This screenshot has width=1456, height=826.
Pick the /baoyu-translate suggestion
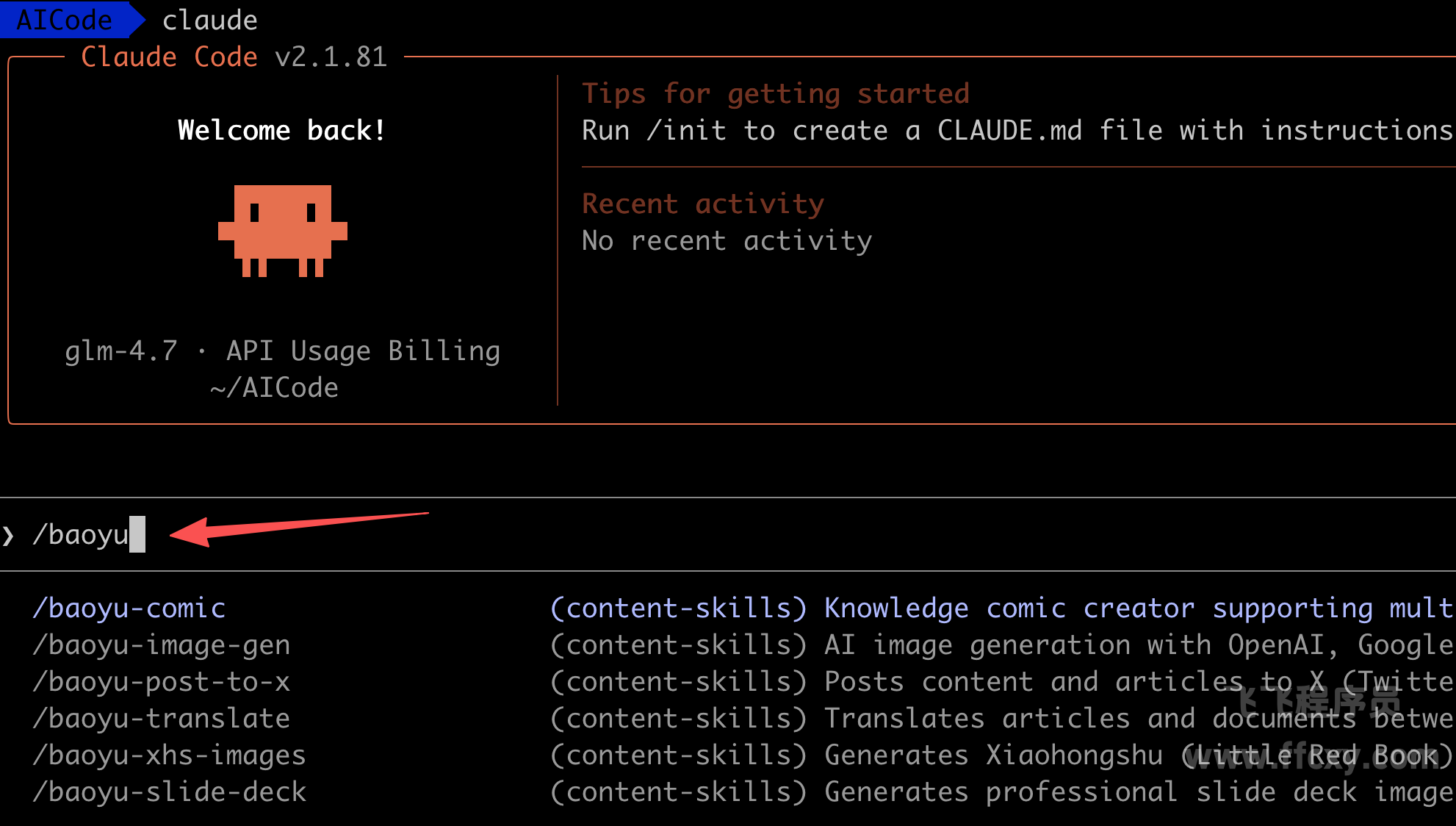[162, 718]
